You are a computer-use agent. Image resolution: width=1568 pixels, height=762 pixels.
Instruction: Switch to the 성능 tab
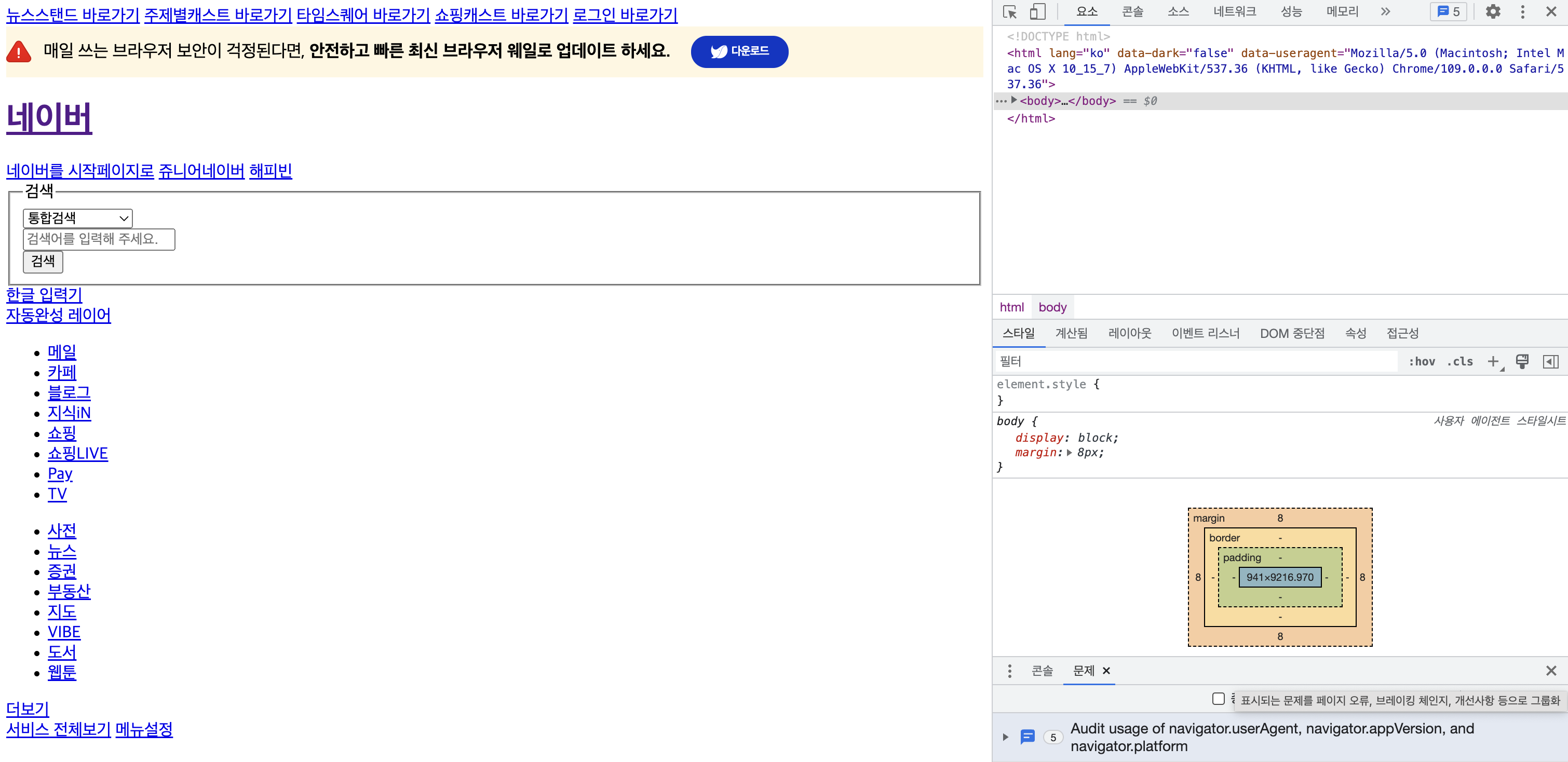(x=1291, y=11)
